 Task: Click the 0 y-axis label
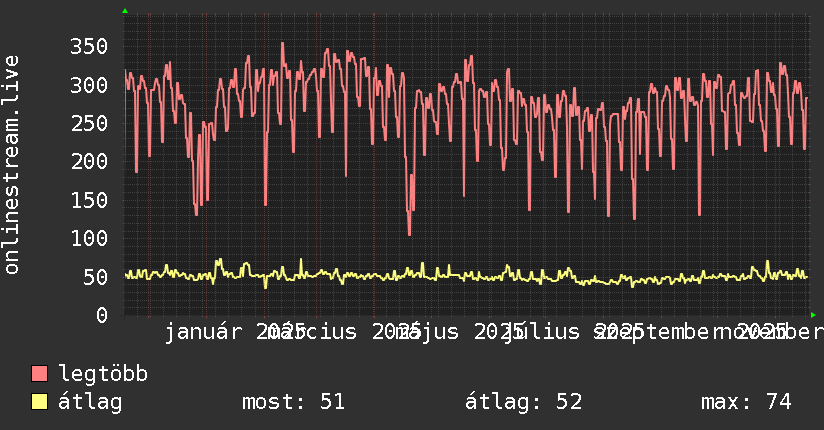click(102, 315)
